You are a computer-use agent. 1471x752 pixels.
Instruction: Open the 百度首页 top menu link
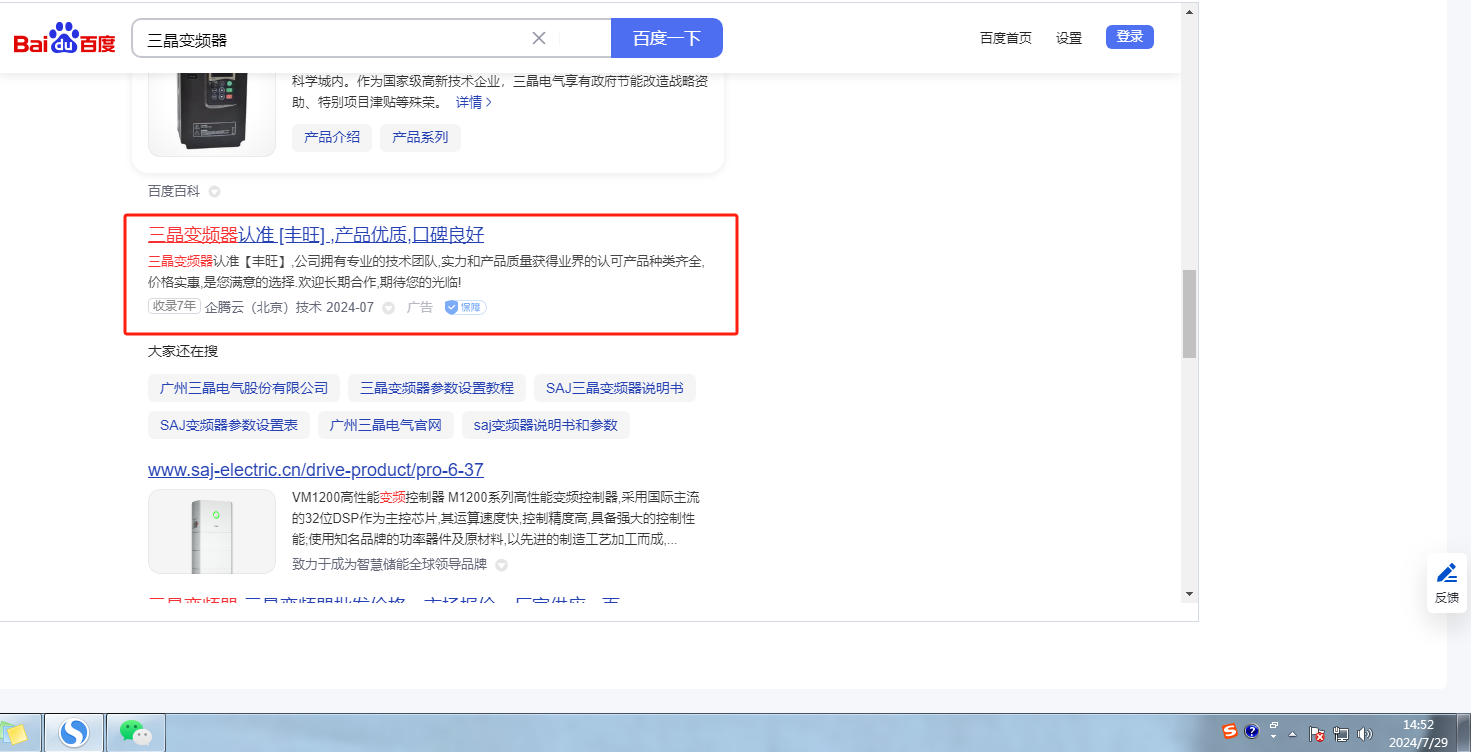pyautogui.click(x=1005, y=38)
